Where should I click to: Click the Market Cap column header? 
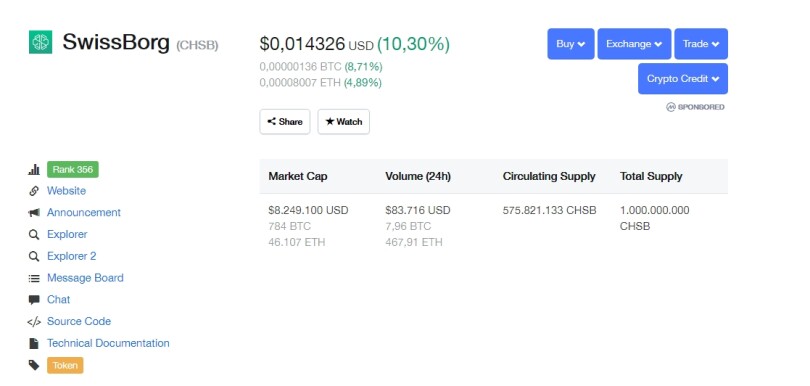click(298, 176)
